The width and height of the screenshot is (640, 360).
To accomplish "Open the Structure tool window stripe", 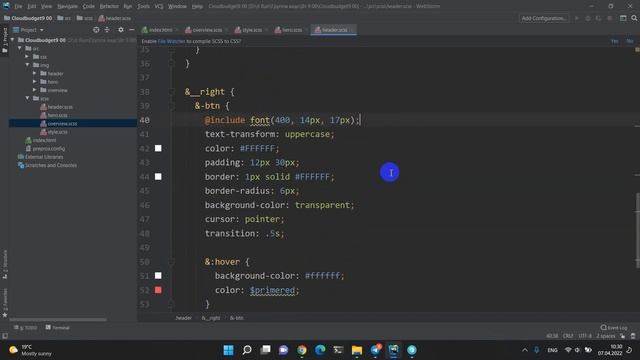I will point(5,264).
